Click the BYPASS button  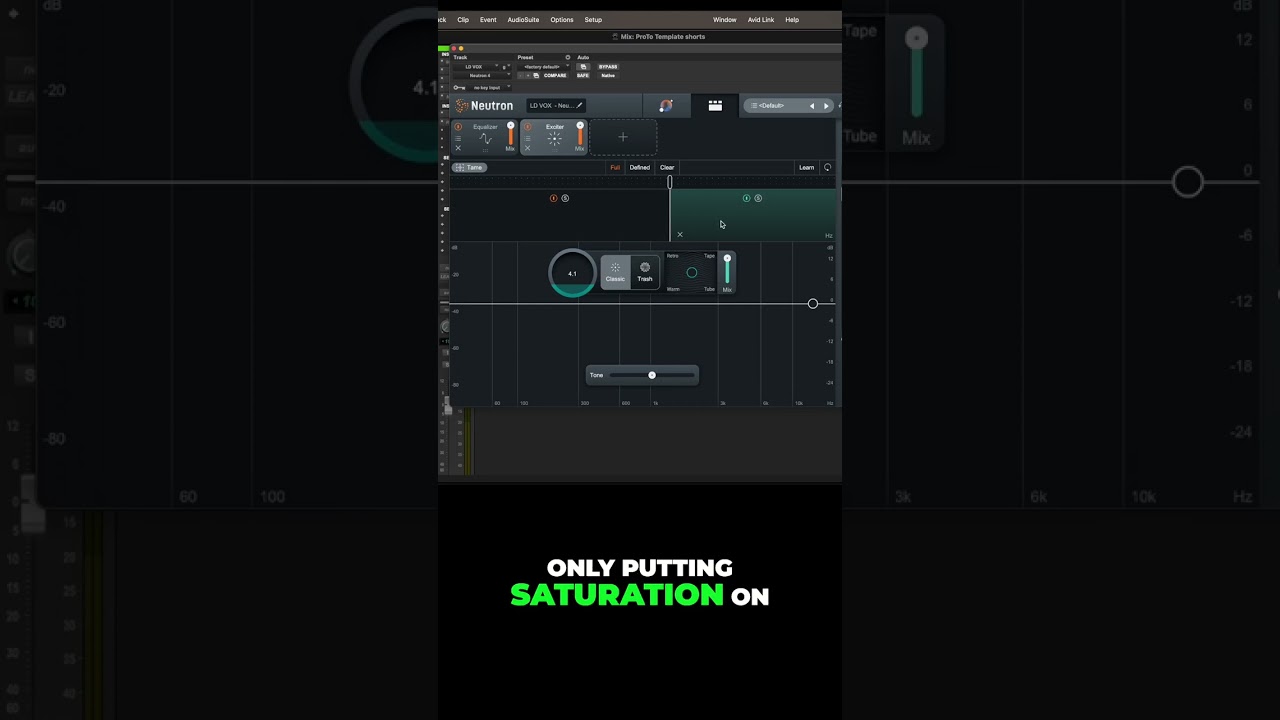[x=608, y=67]
